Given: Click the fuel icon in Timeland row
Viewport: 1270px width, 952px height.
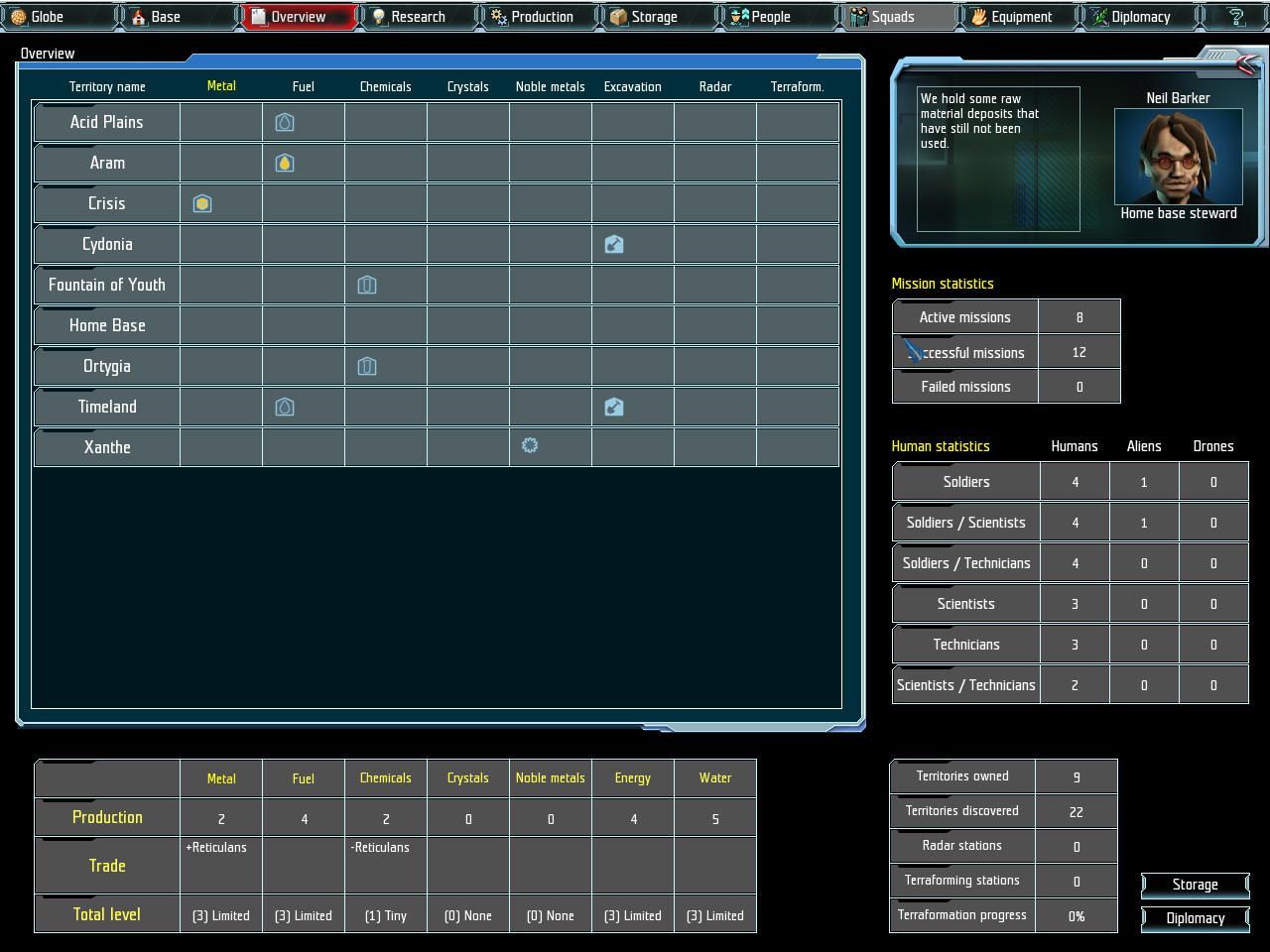Looking at the screenshot, I should (285, 408).
